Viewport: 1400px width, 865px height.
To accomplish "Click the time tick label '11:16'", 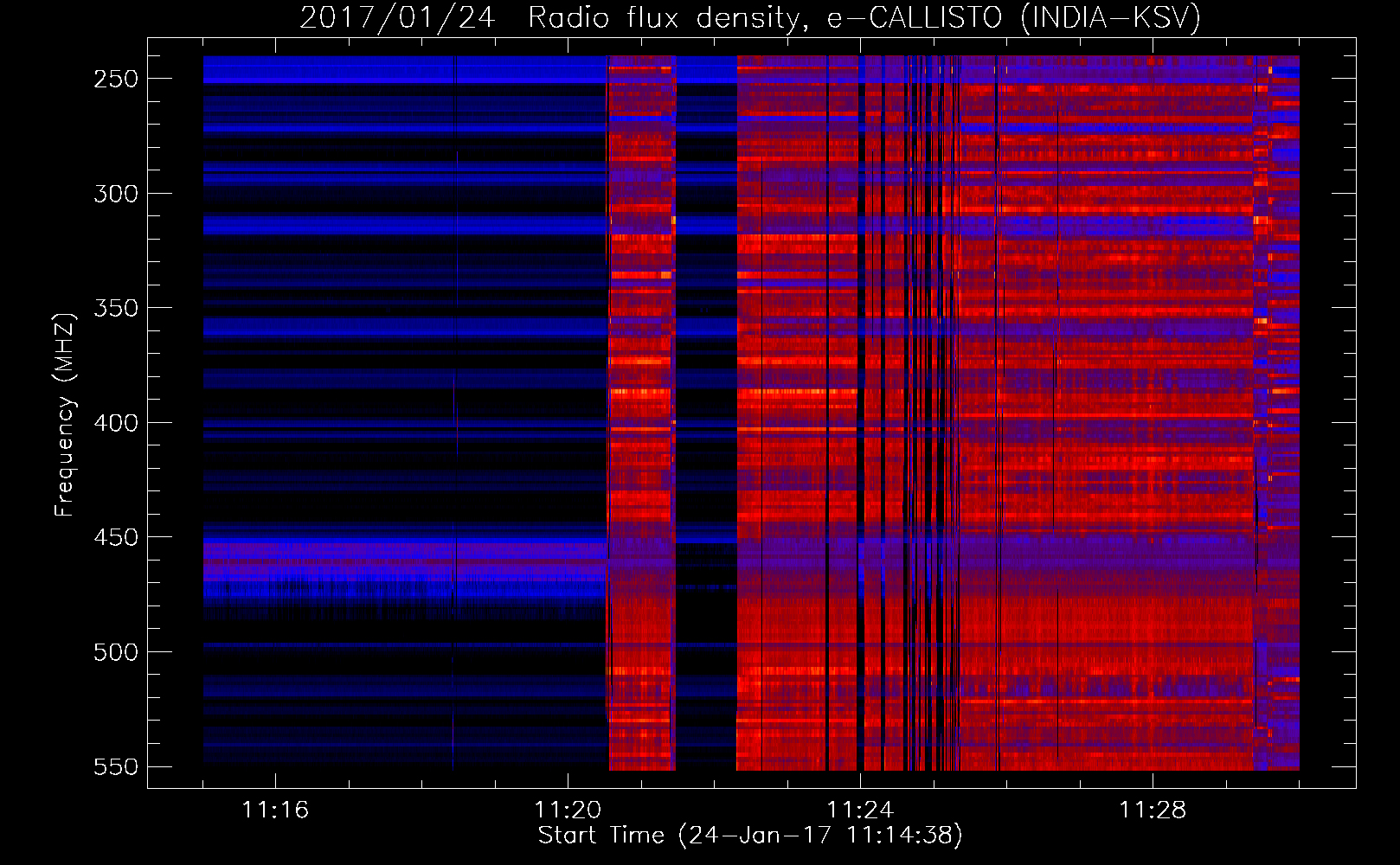I will click(275, 810).
